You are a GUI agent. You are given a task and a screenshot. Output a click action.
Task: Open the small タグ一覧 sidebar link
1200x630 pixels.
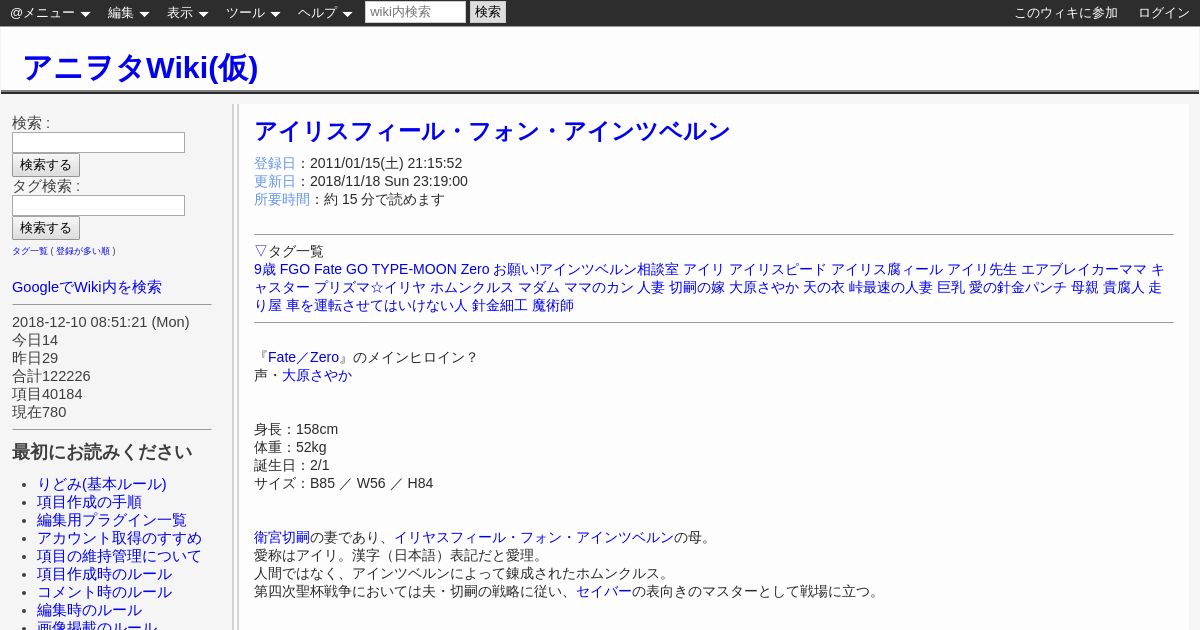click(30, 251)
